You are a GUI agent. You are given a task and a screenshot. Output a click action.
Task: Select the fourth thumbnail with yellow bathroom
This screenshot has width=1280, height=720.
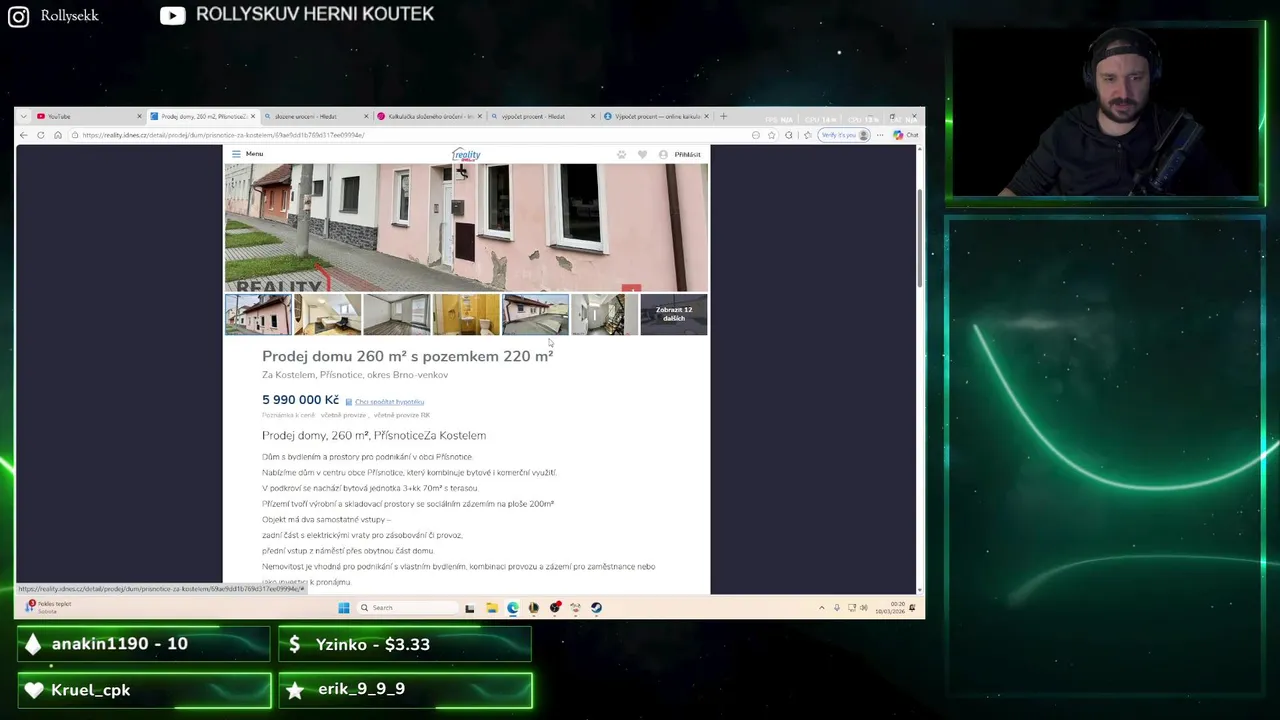click(x=466, y=314)
